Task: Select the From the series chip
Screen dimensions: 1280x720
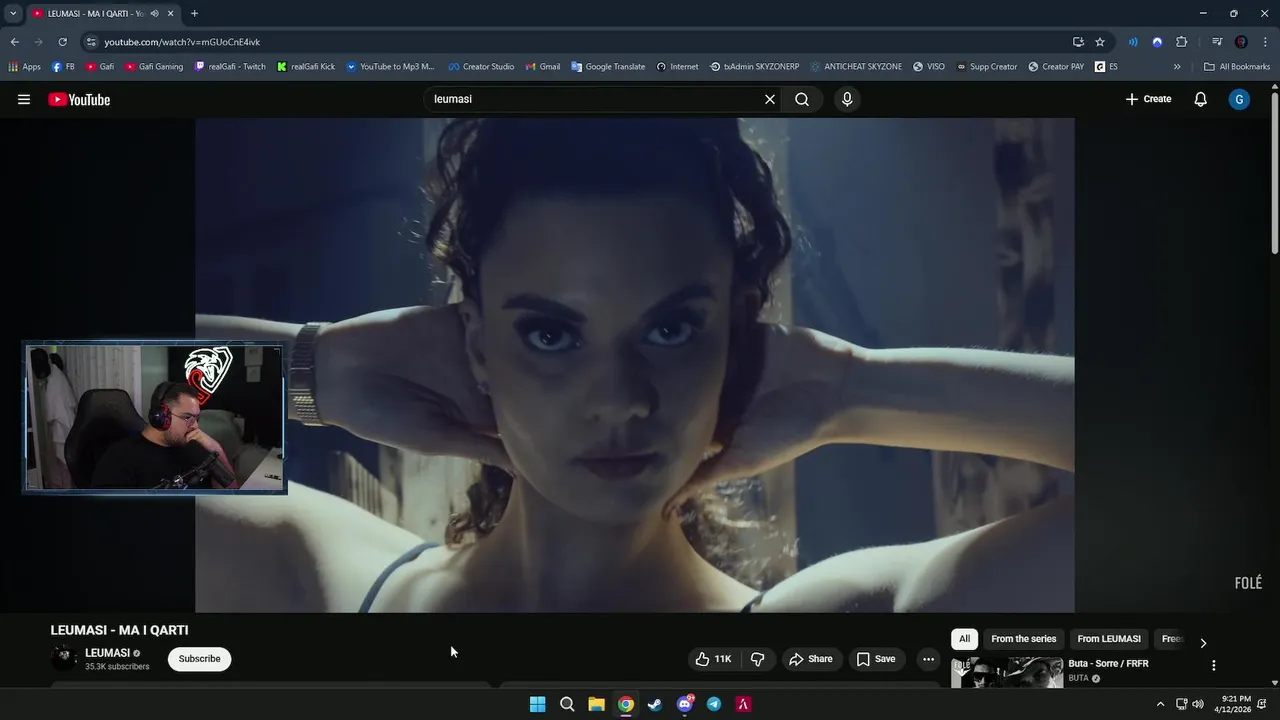Action: click(x=1023, y=639)
